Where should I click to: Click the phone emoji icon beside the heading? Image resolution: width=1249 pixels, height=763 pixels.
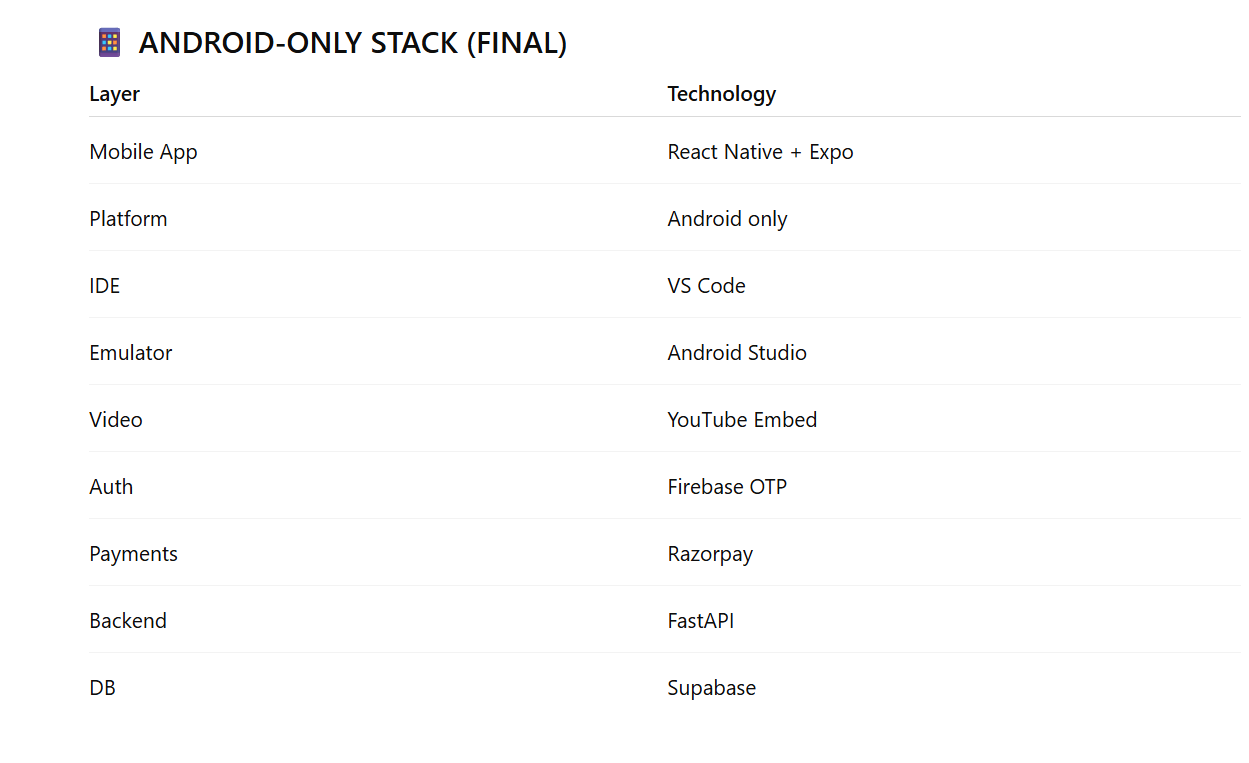click(x=109, y=43)
